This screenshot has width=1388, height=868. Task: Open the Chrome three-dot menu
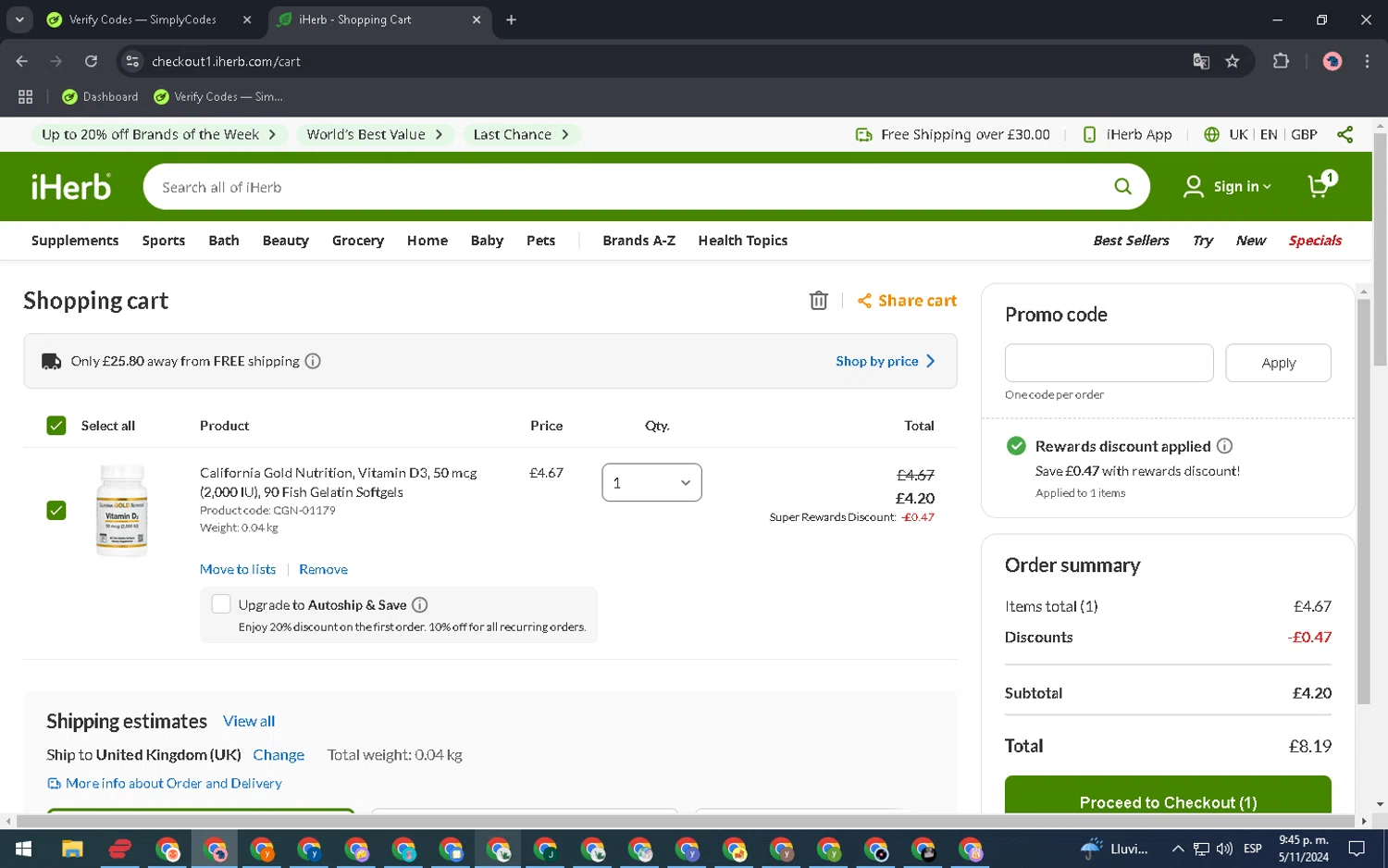click(x=1367, y=61)
